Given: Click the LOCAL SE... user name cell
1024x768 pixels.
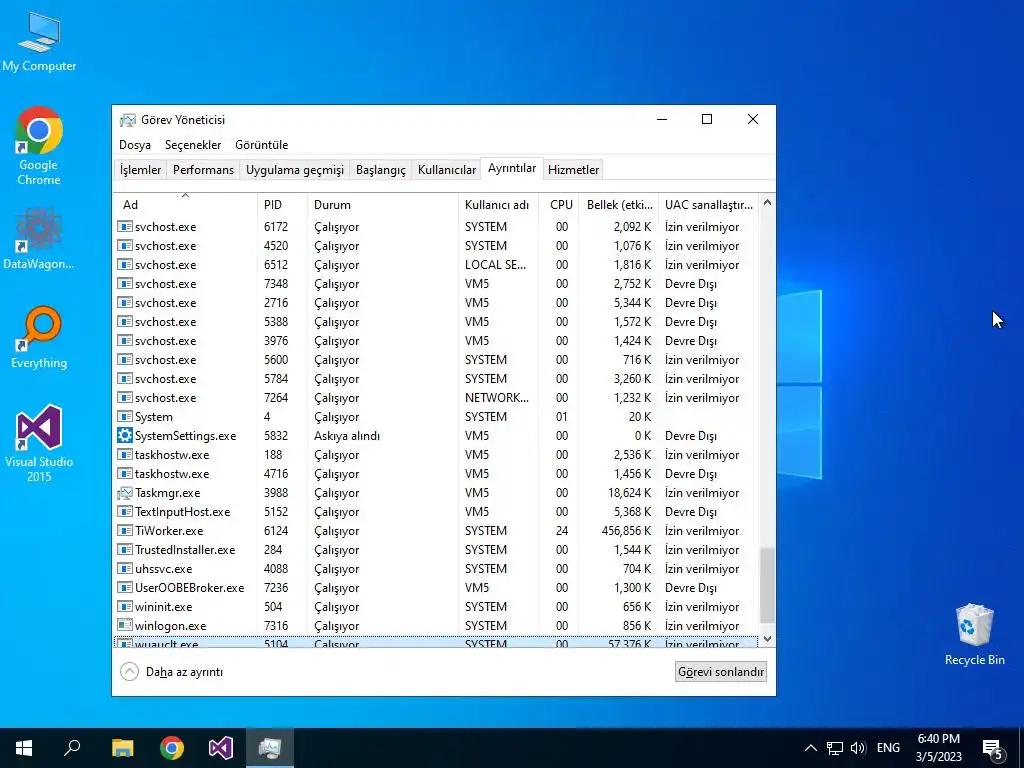Looking at the screenshot, I should click(495, 264).
